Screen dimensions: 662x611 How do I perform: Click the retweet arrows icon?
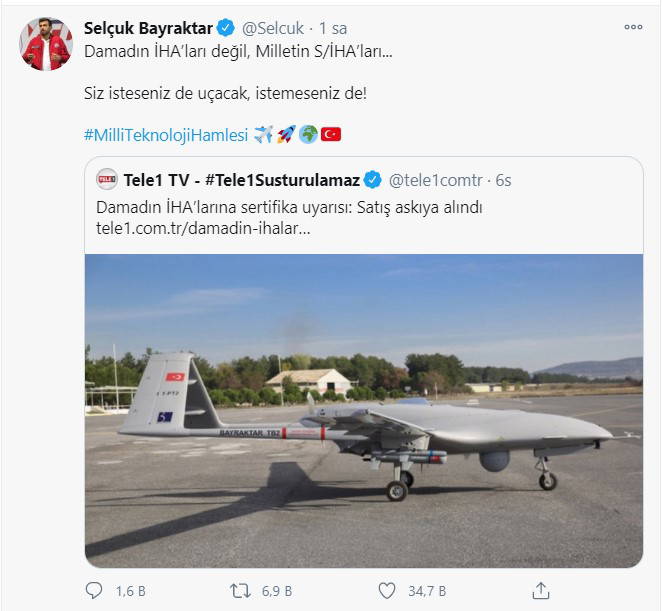[x=241, y=590]
